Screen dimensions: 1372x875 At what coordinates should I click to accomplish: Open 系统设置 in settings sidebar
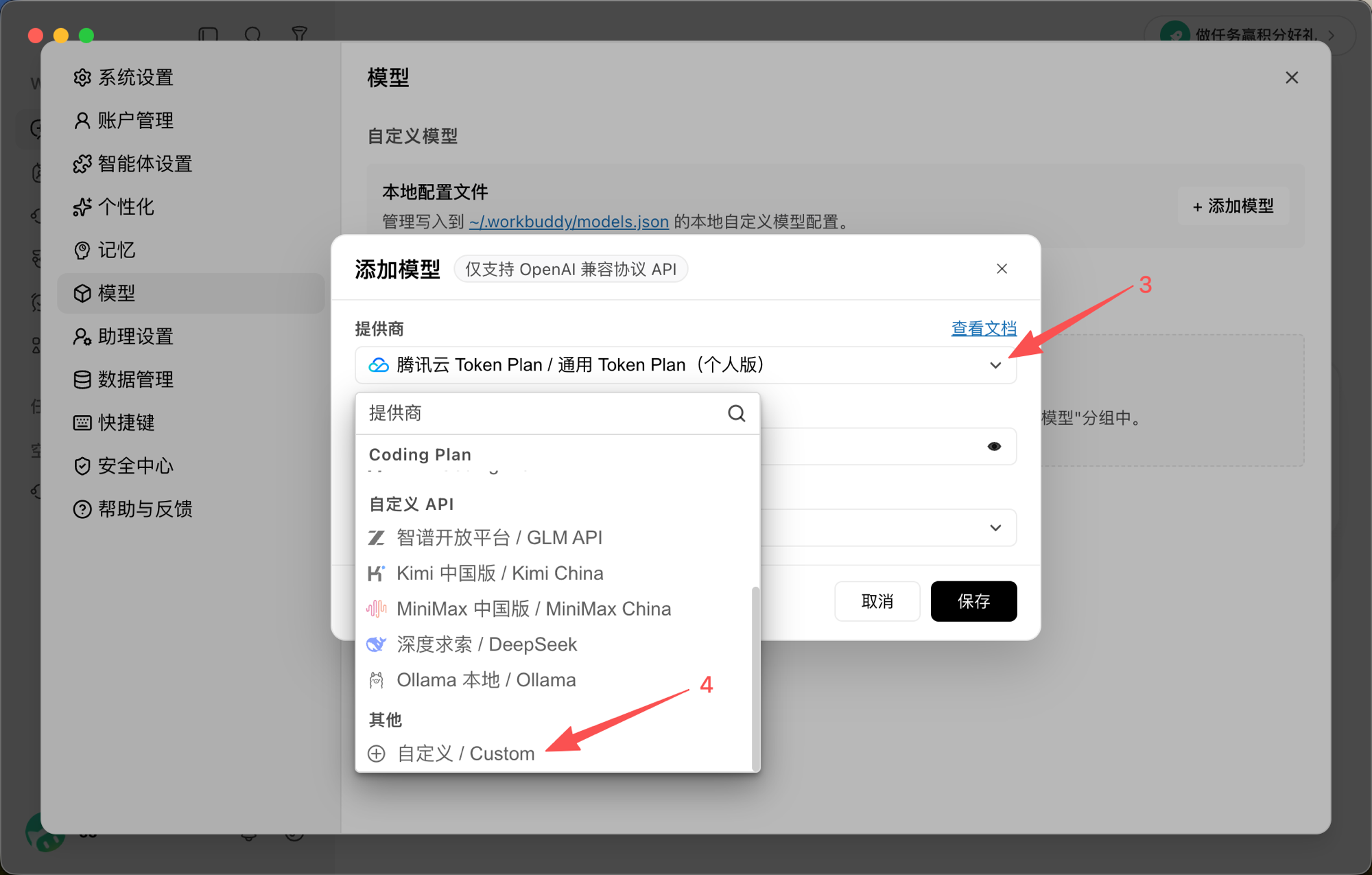[x=123, y=78]
